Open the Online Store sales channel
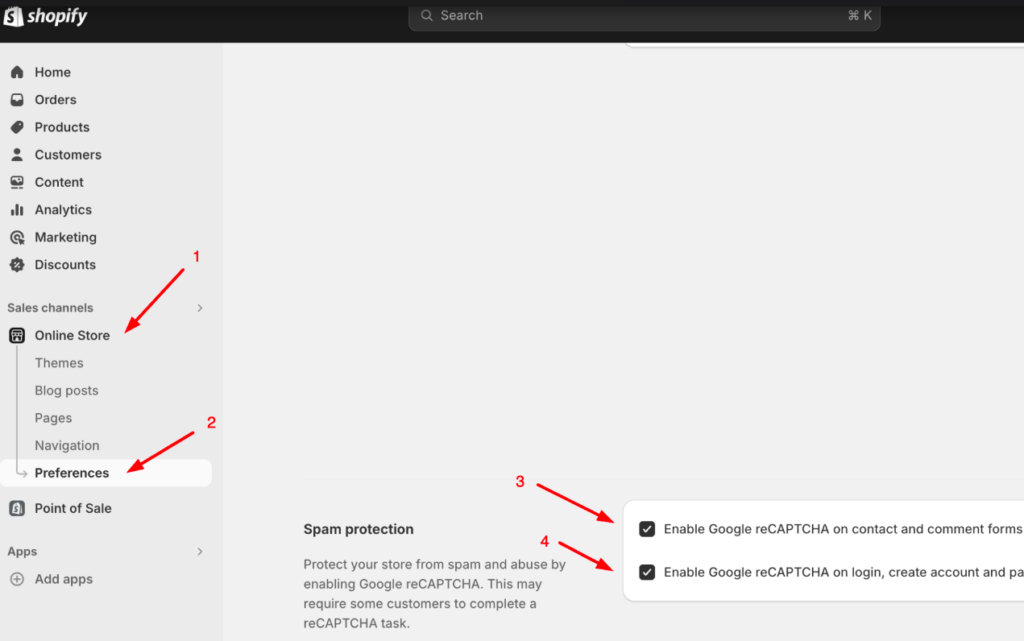Viewport: 1024px width, 641px height. pyautogui.click(x=72, y=336)
